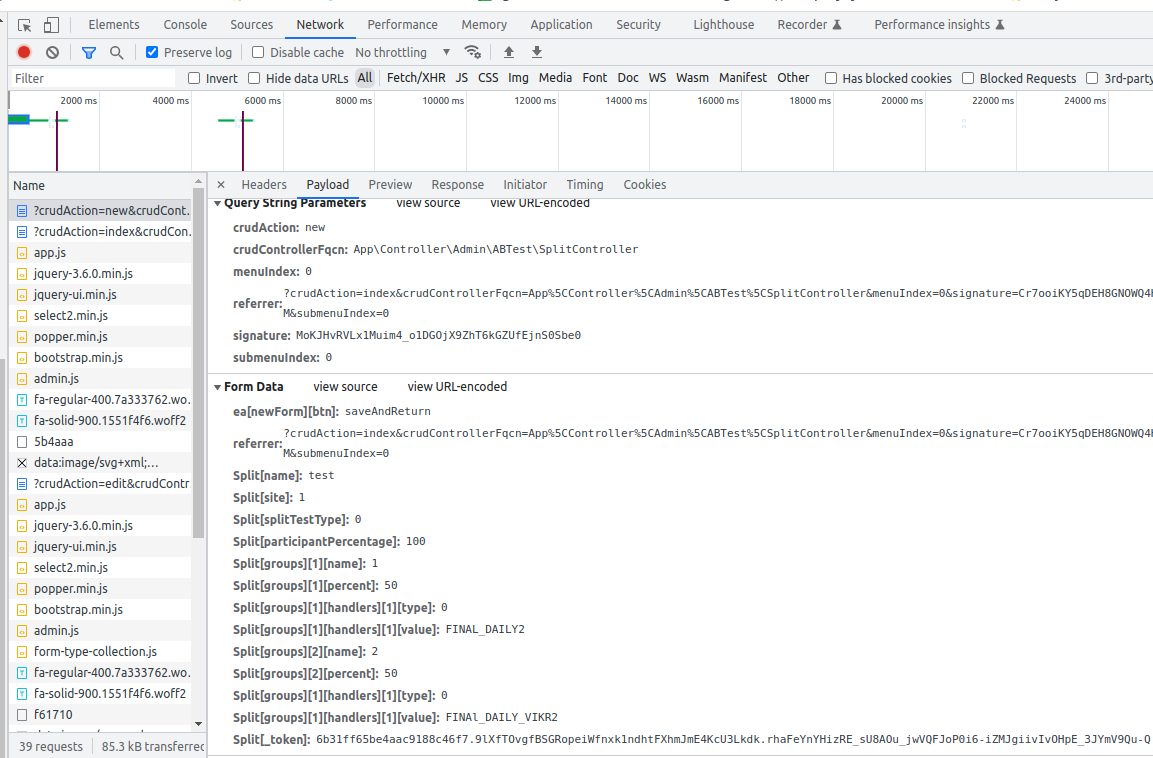Clear the network log using the block icon

(x=52, y=51)
